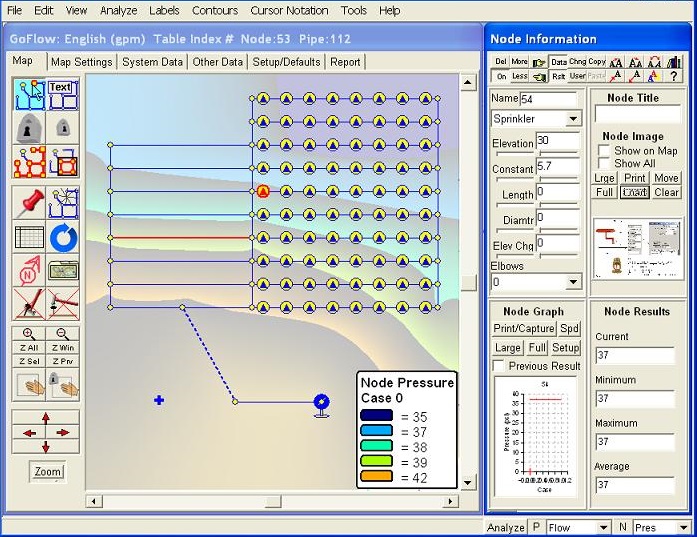Viewport: 697px width, 537px height.
Task: Select the red all-nodes network icon
Action: [x=29, y=161]
